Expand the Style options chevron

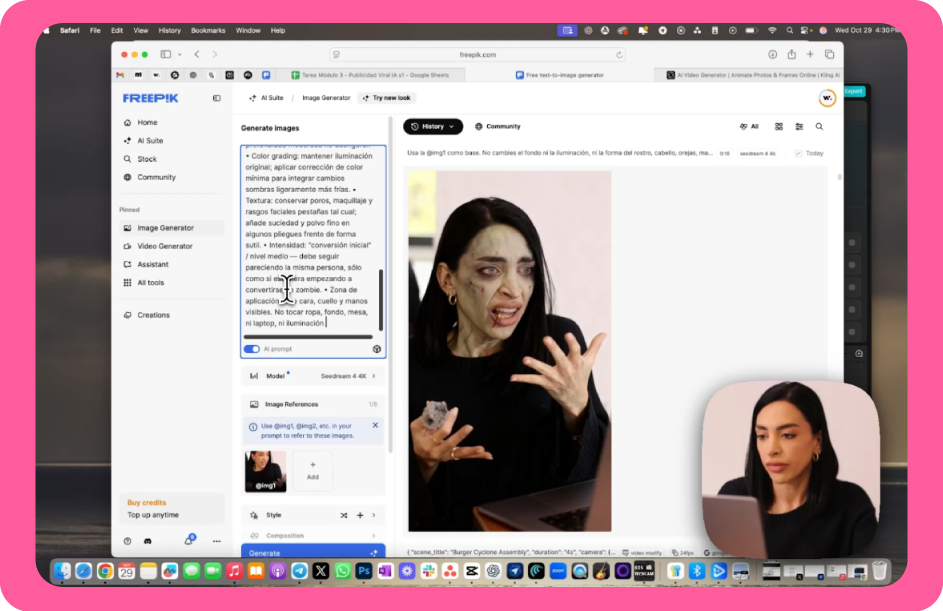pos(374,515)
